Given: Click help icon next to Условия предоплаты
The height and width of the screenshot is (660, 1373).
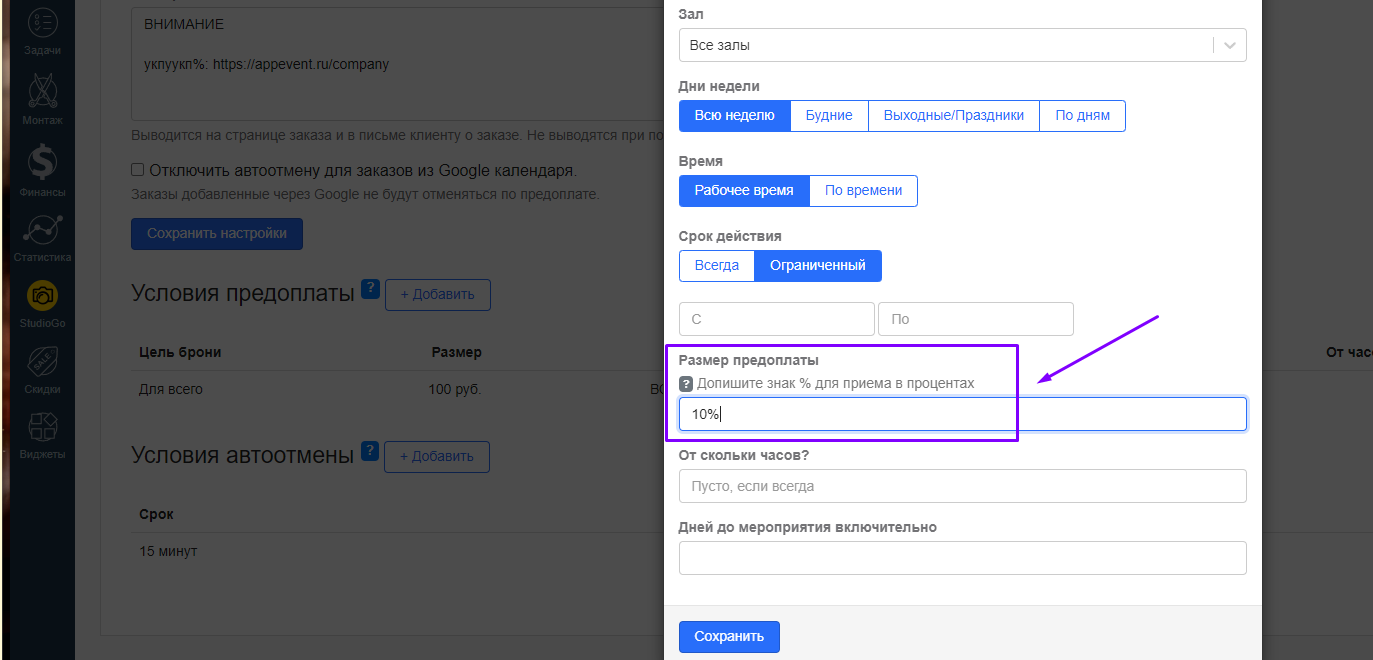Looking at the screenshot, I should pos(370,290).
